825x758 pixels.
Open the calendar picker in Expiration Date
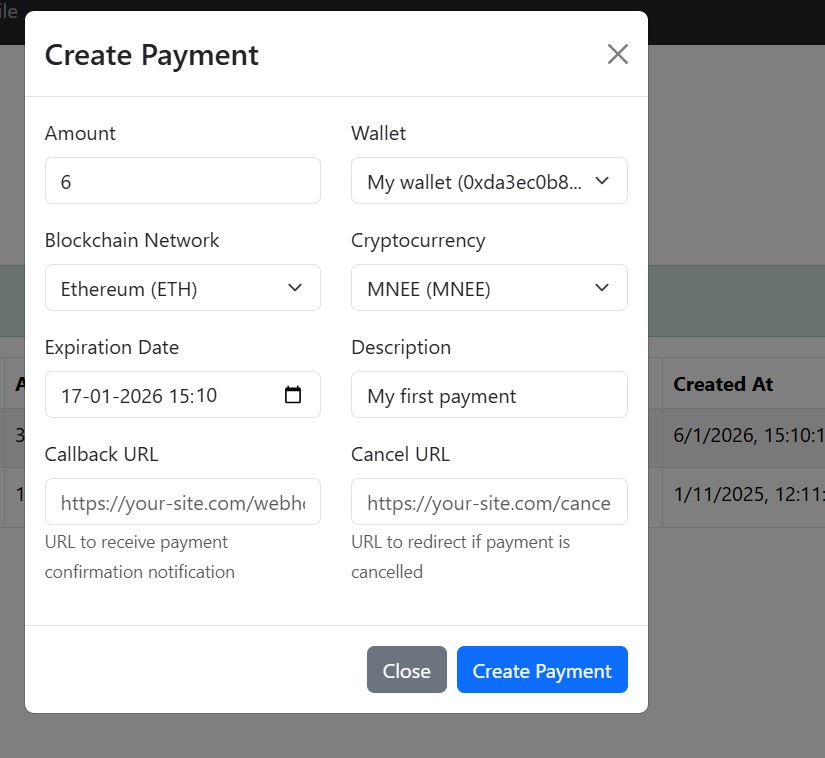[293, 395]
